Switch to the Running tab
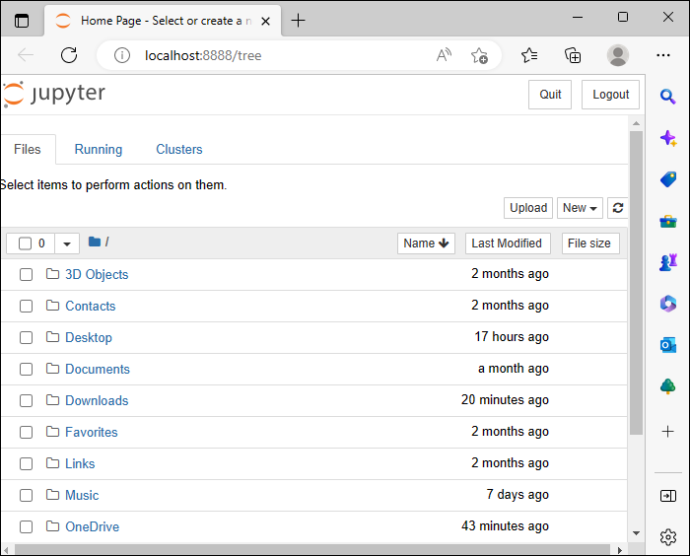The image size is (690, 556). pos(98,149)
